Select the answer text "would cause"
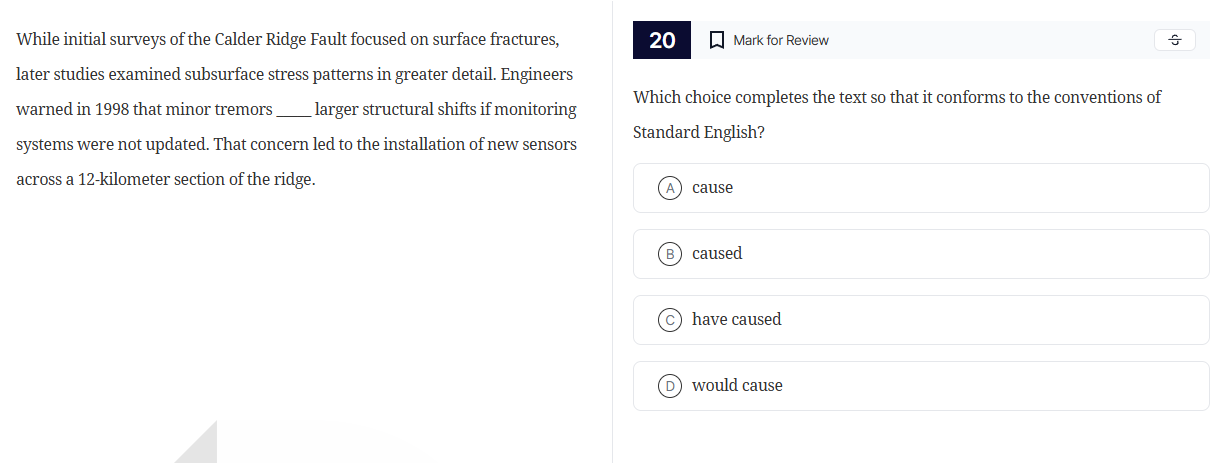 [737, 386]
